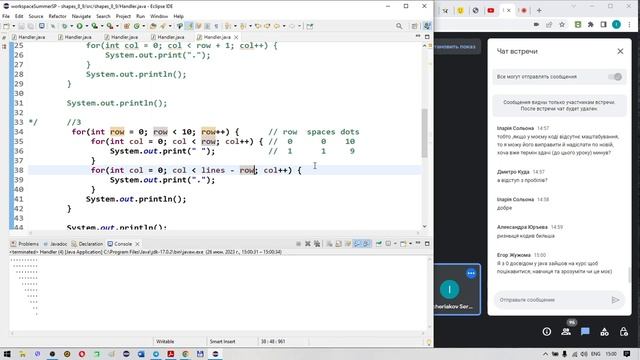
Task: Open the Window menu
Action: [159, 16]
